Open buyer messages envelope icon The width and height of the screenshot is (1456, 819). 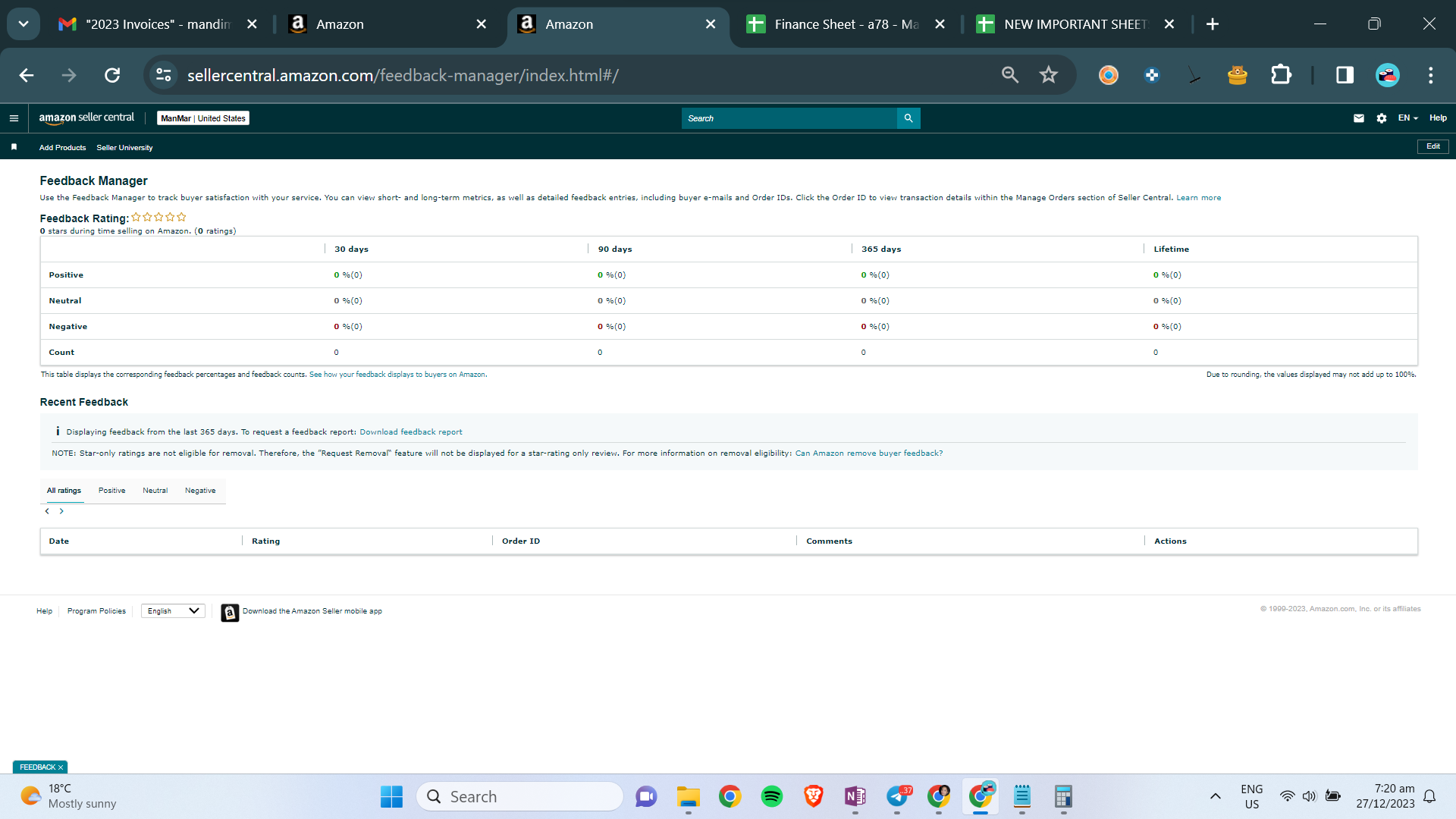1359,118
